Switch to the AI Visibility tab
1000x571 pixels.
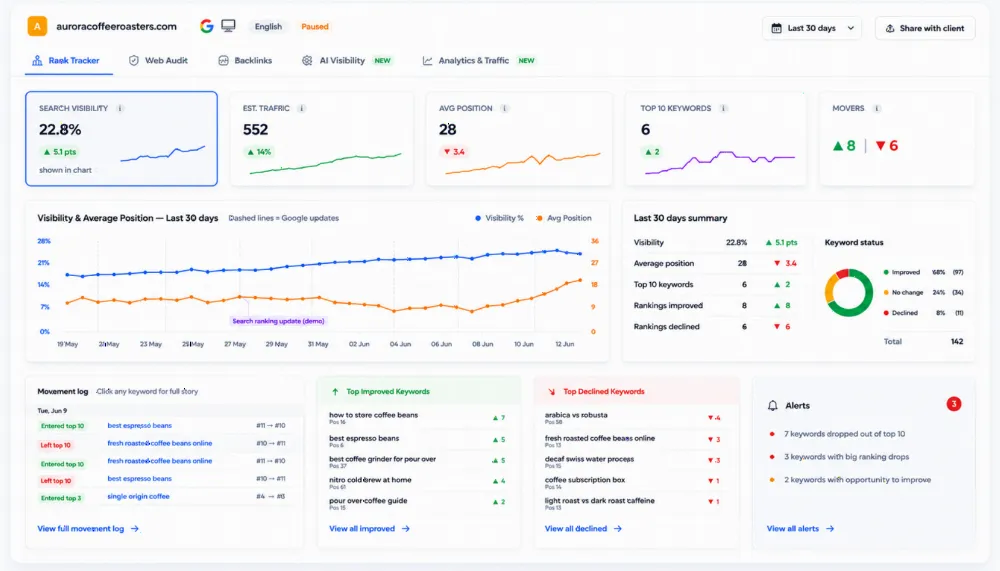[x=346, y=61]
